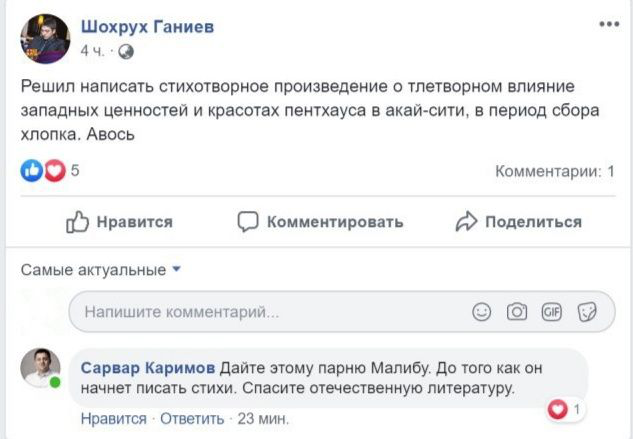Click the heart reaction on Sarvar's comment
The width and height of the screenshot is (633, 439).
pos(558,409)
